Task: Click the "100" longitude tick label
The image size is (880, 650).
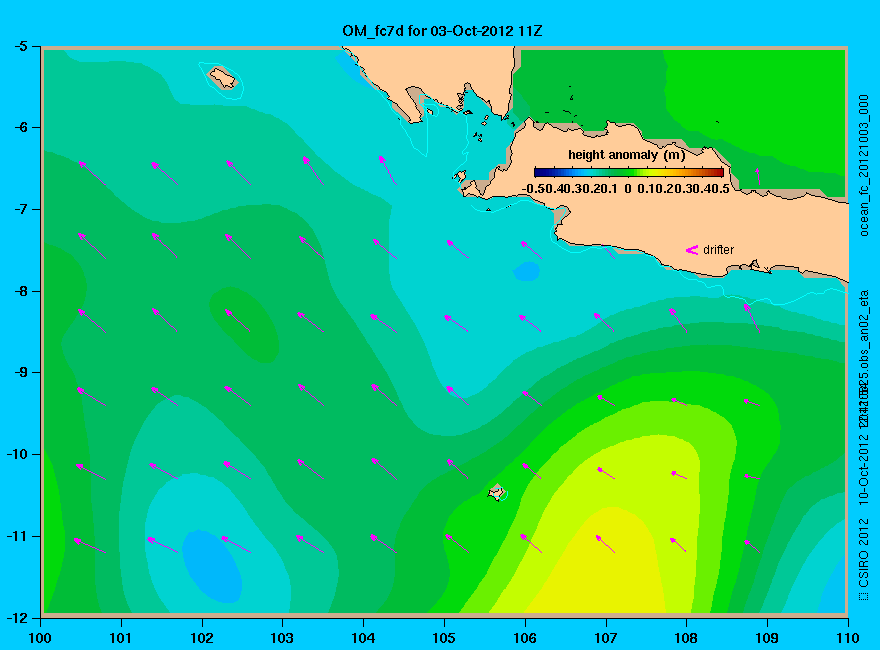Action: (x=40, y=638)
